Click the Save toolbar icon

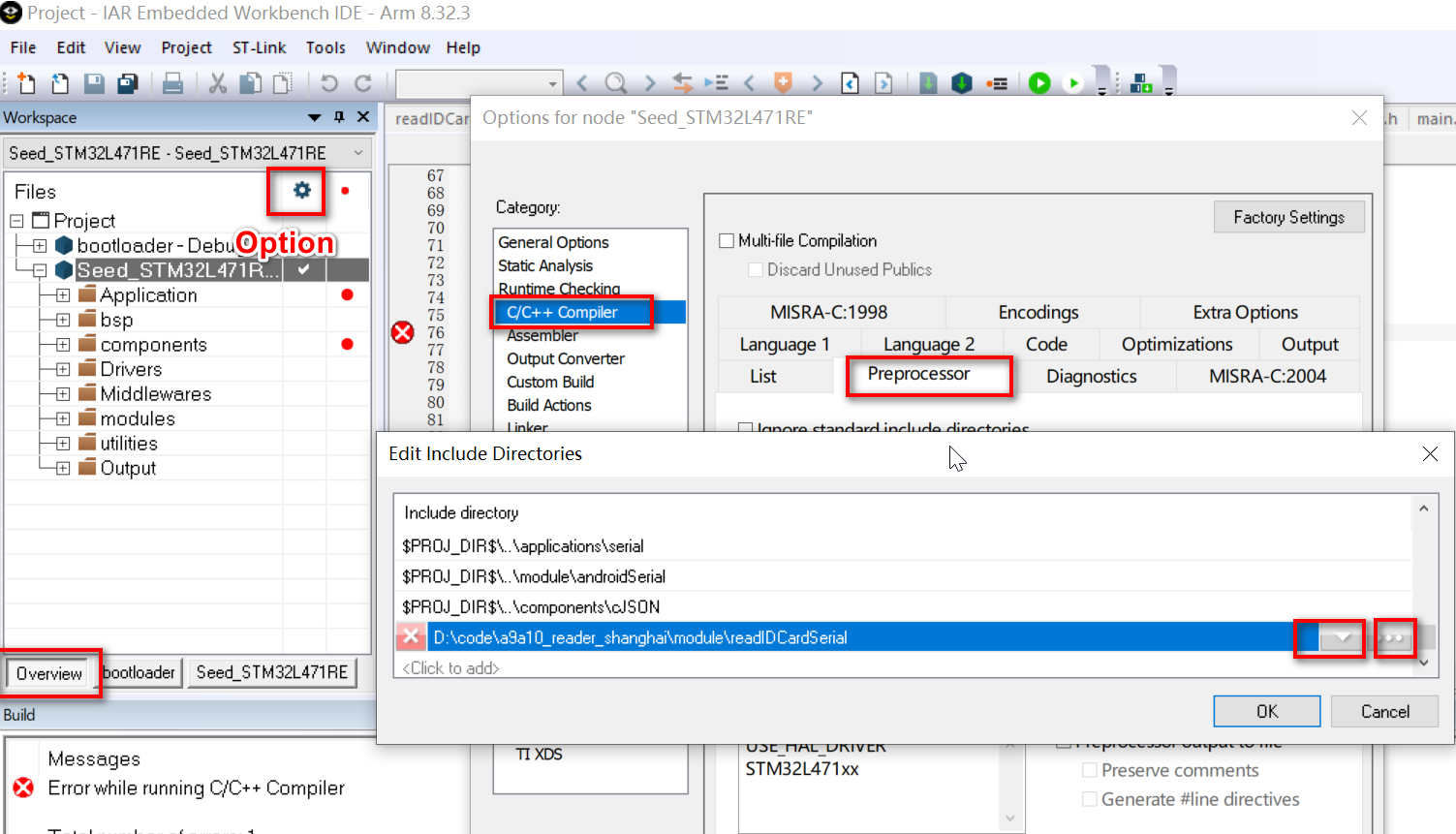(94, 83)
